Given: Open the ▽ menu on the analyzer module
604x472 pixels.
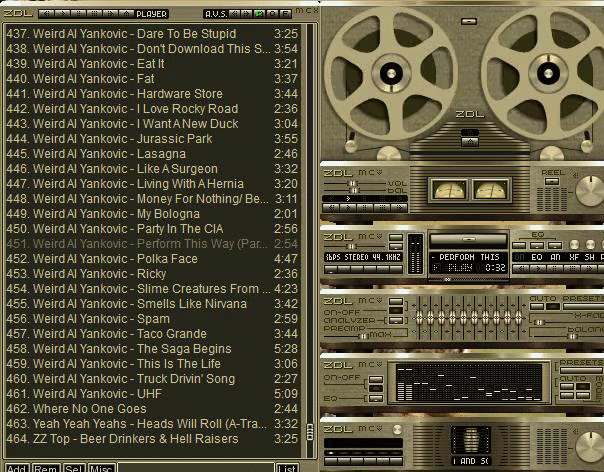Looking at the screenshot, I should pos(379,364).
